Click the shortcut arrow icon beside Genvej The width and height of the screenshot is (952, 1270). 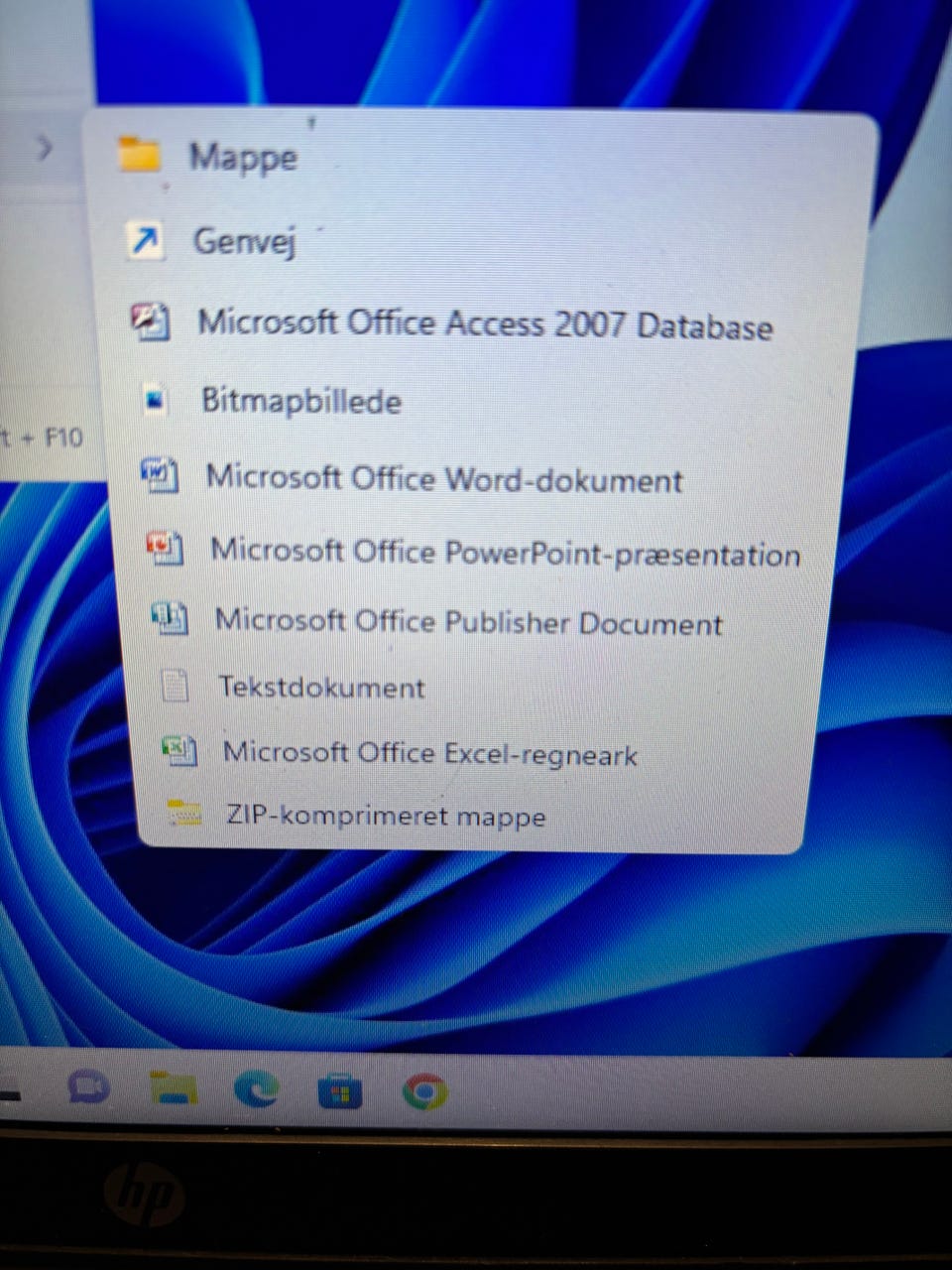146,240
